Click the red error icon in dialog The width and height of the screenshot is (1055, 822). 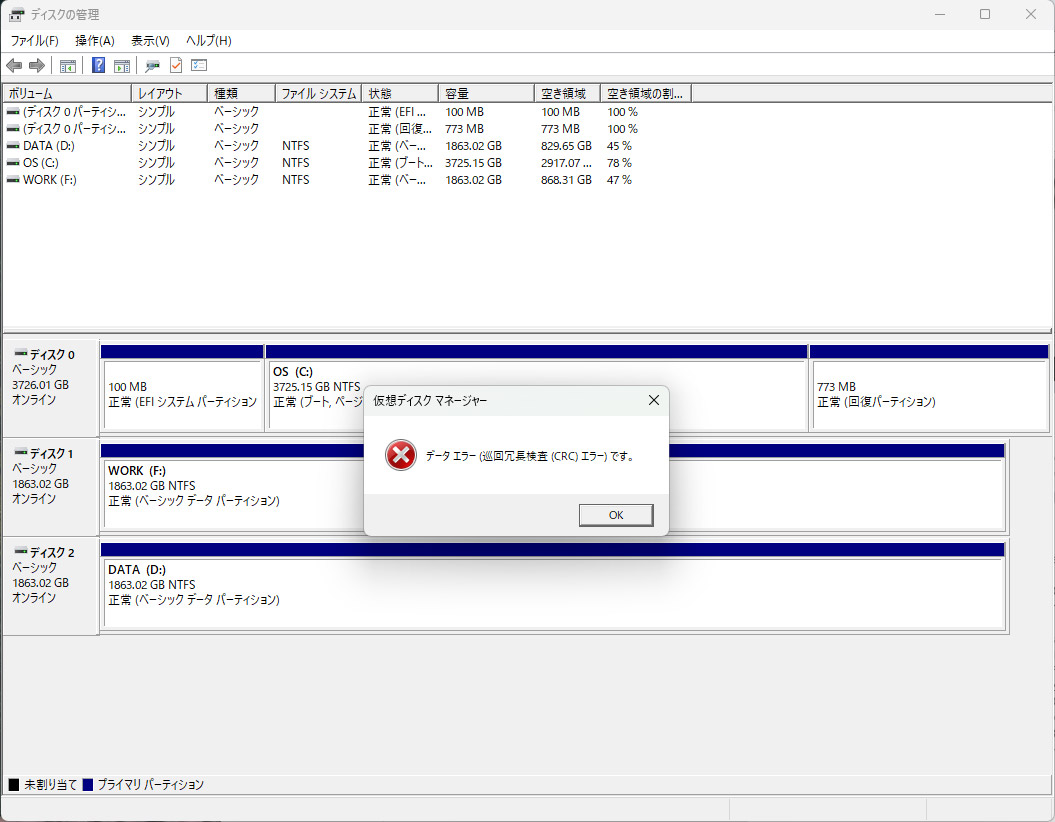401,455
